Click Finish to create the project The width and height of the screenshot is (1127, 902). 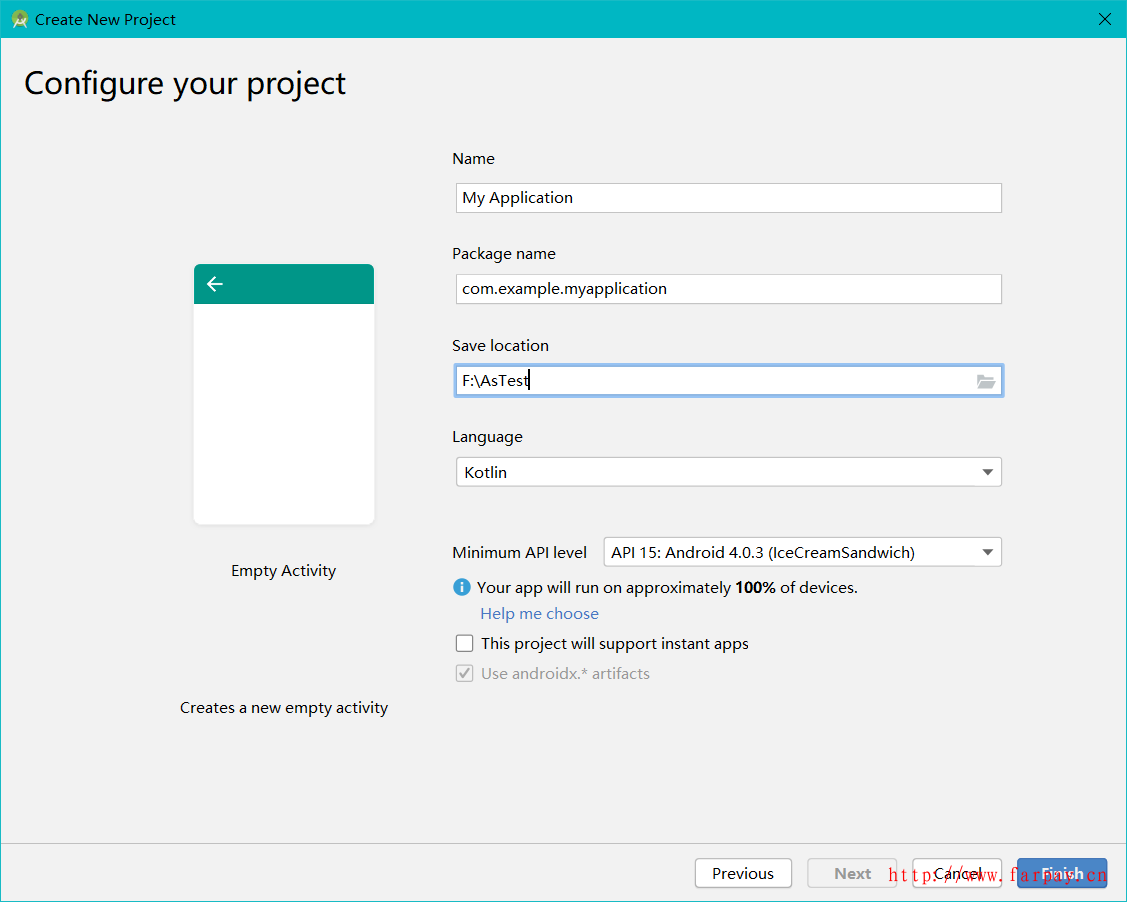tap(1062, 873)
